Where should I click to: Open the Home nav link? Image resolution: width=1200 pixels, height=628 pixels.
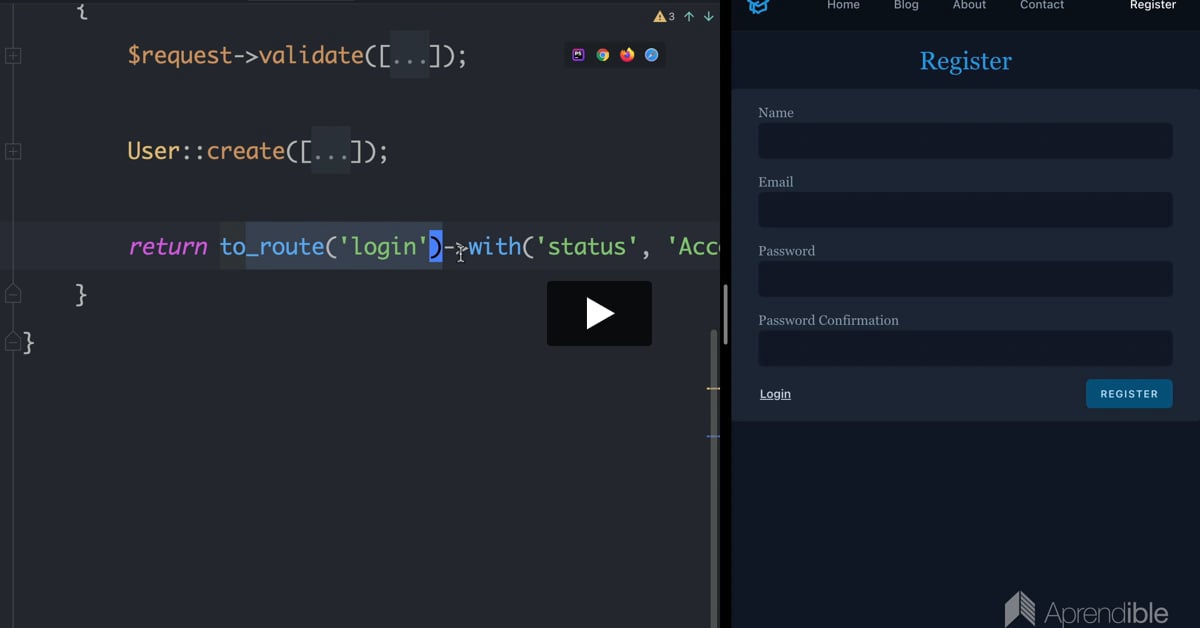843,5
